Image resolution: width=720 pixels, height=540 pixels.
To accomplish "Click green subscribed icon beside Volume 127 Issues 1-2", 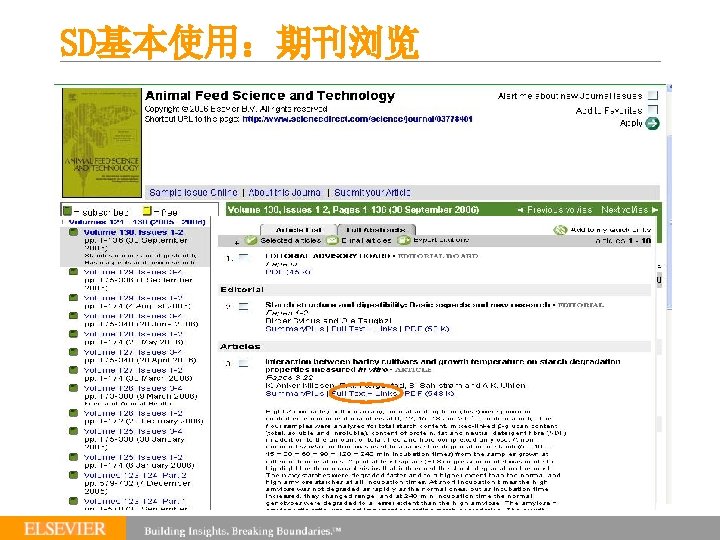I will [x=73, y=370].
